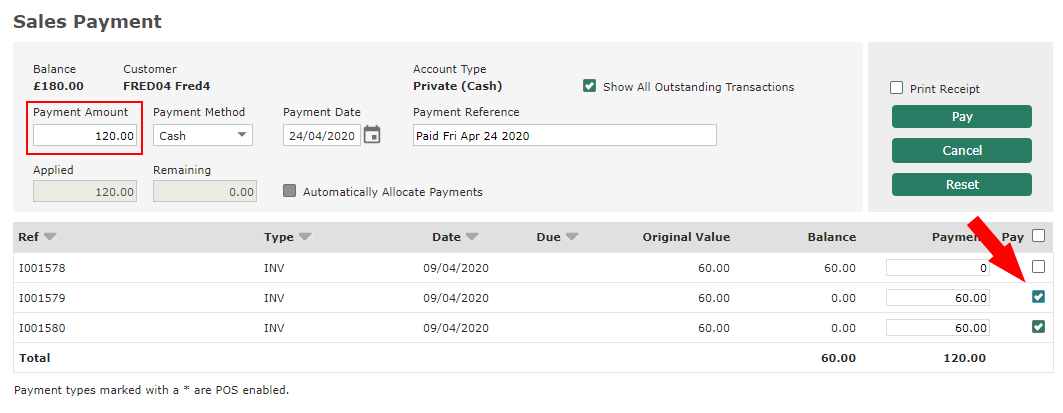Screen dimensions: 1063x413
Task: Toggle Automatically Allocate Payments checkbox
Action: (x=290, y=191)
